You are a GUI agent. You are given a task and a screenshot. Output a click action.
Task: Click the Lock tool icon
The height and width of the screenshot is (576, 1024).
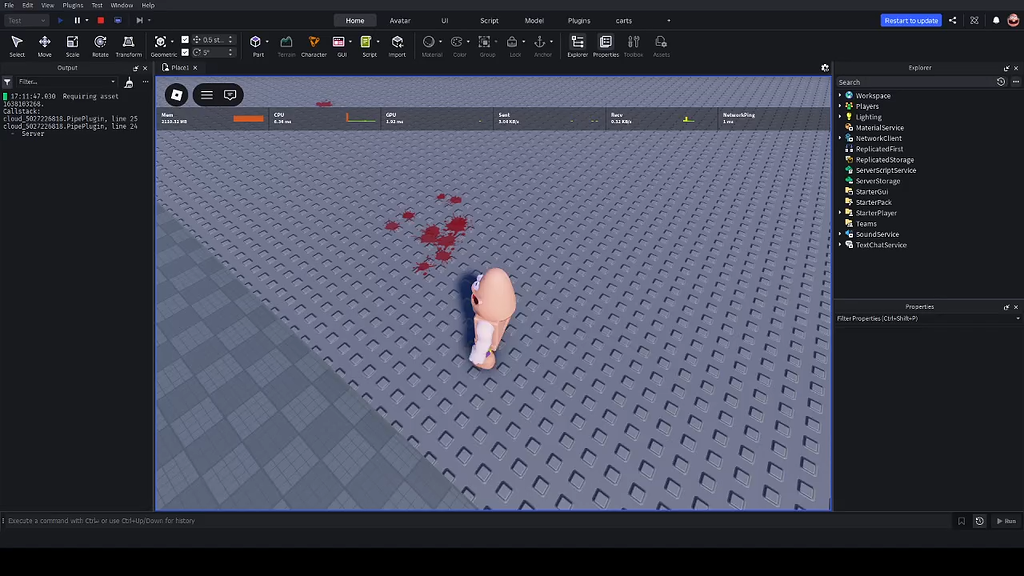click(513, 42)
